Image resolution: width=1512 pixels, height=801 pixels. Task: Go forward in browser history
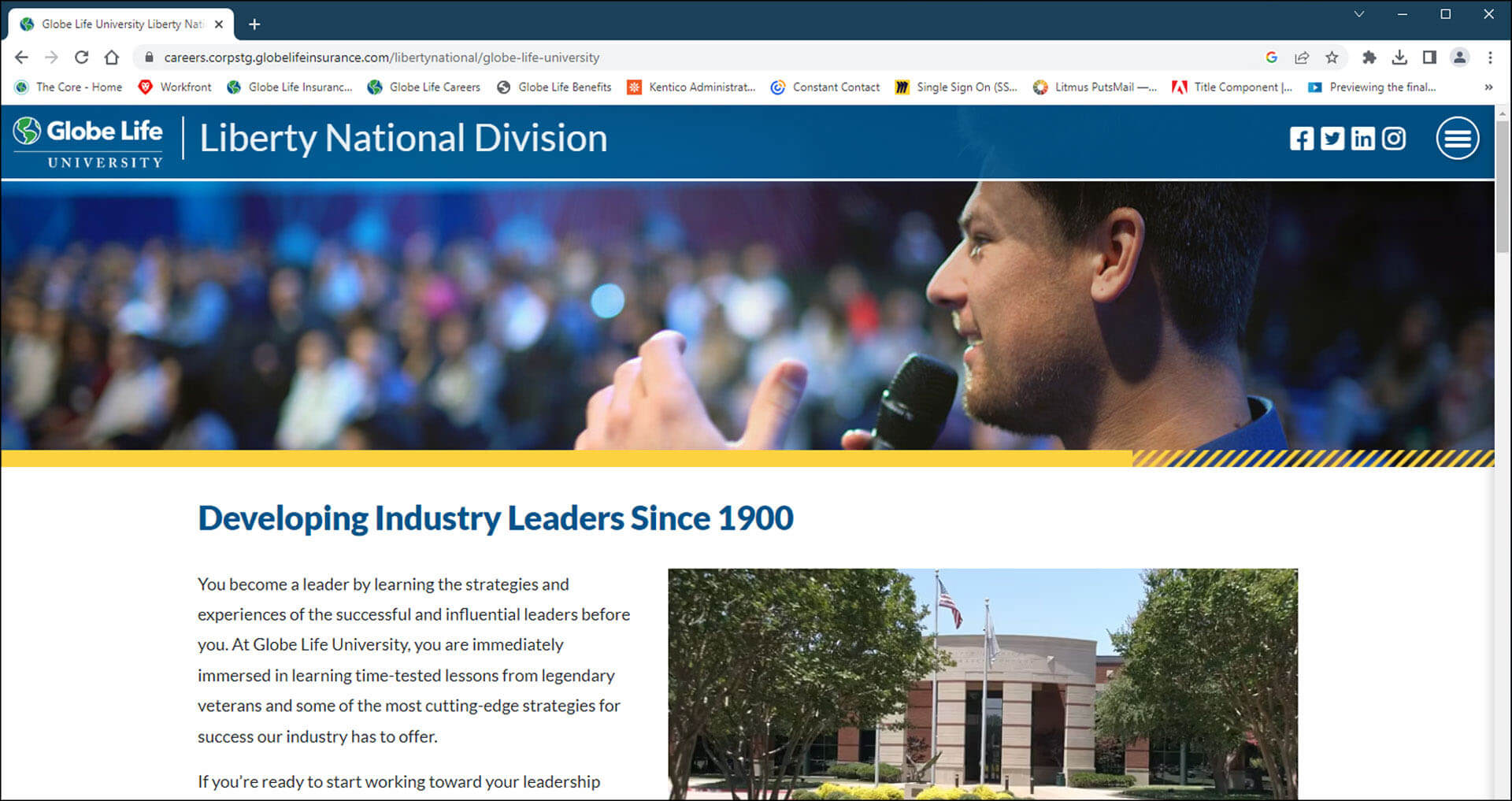(x=51, y=57)
